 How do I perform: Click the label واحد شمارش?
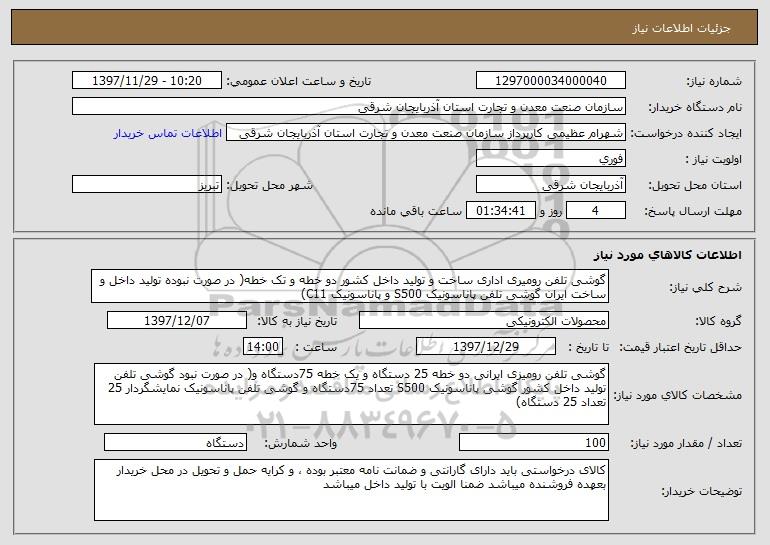coord(301,443)
